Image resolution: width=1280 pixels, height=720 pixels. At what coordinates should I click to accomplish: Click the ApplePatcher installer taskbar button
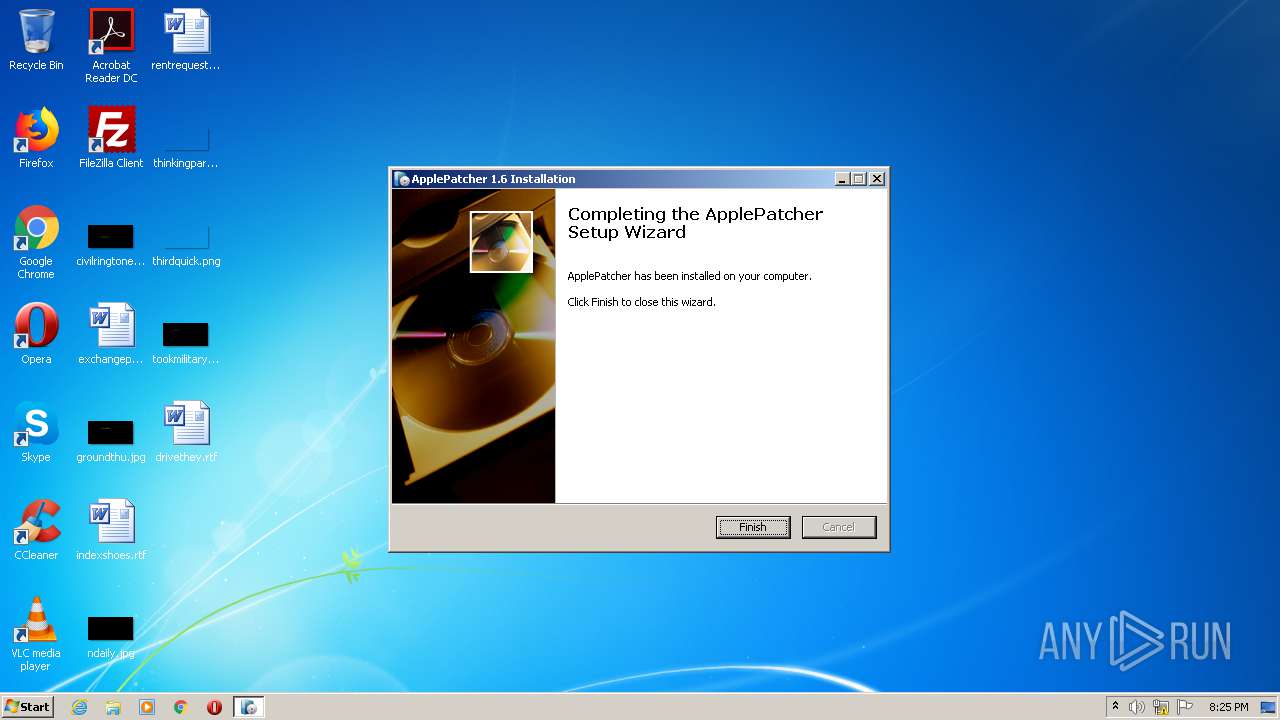tap(249, 707)
